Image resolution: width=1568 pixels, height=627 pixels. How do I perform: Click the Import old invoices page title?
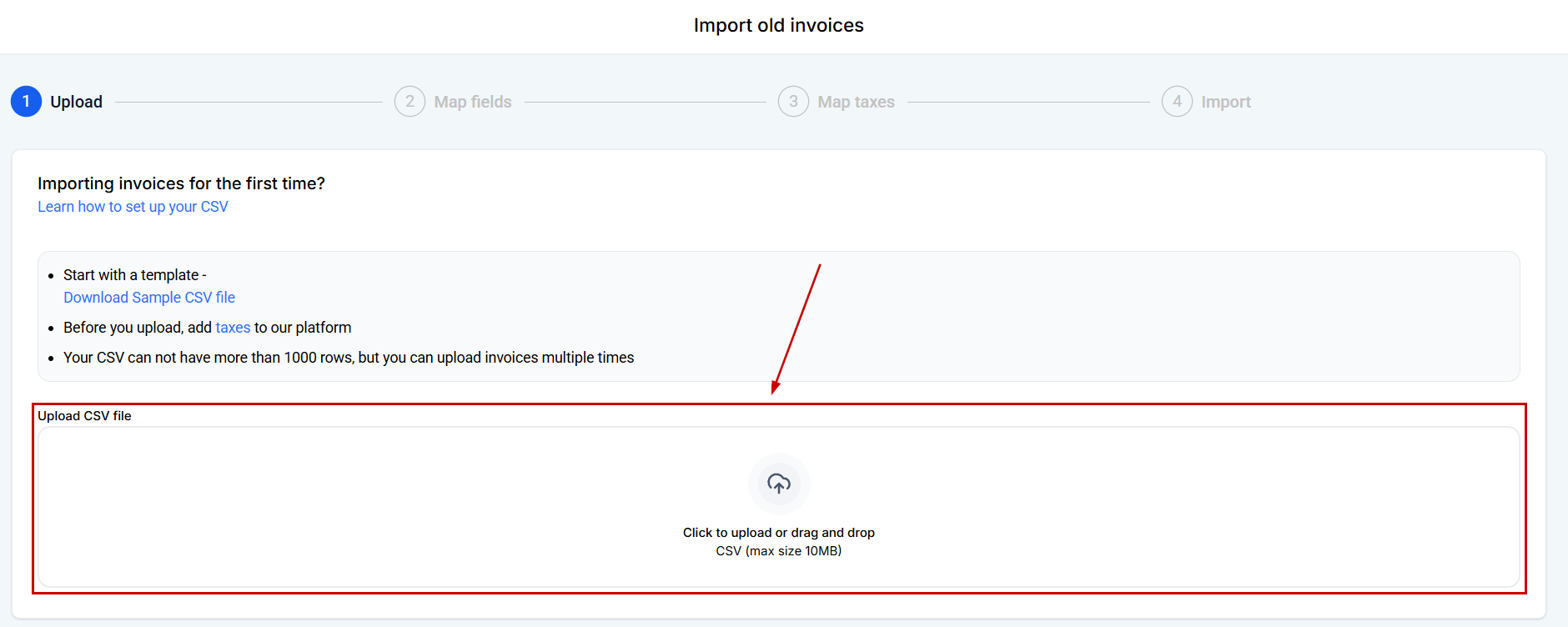click(x=779, y=26)
